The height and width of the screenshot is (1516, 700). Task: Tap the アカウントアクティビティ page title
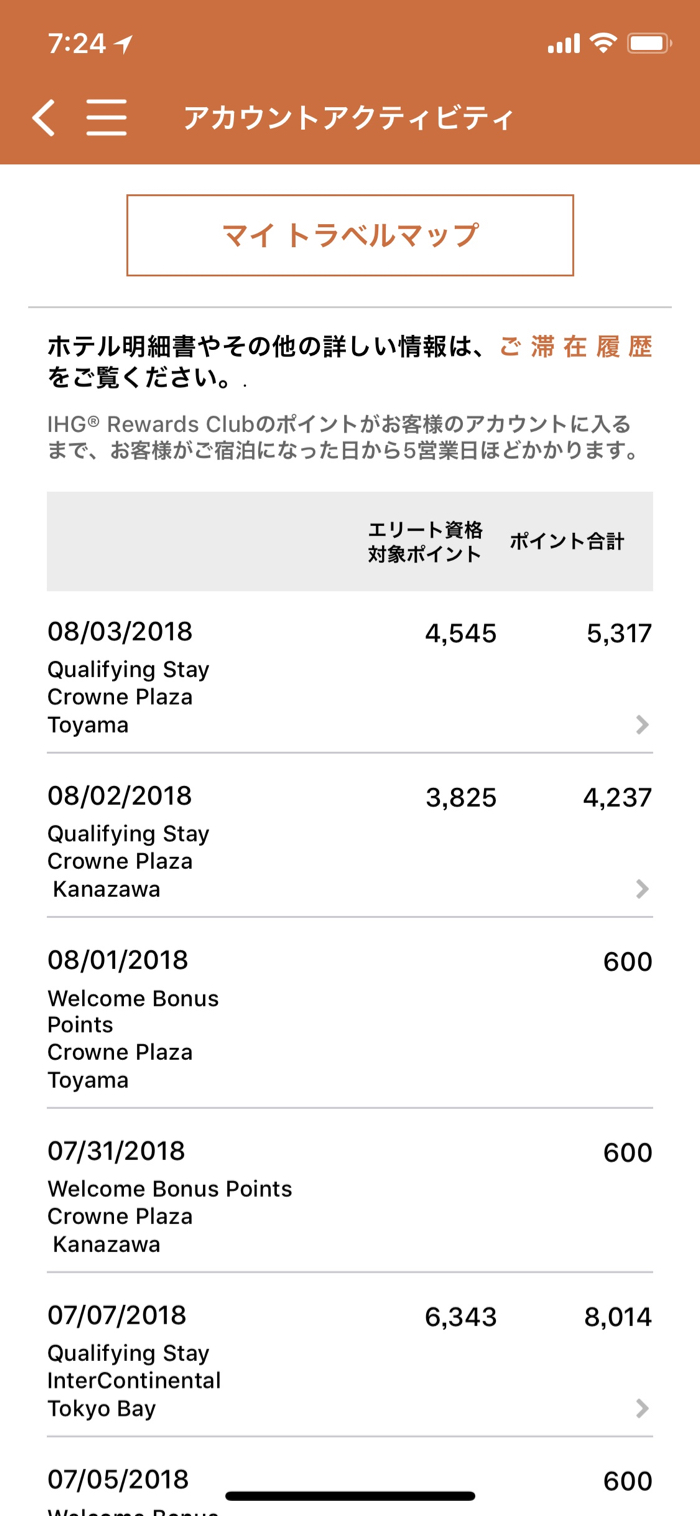(x=348, y=118)
